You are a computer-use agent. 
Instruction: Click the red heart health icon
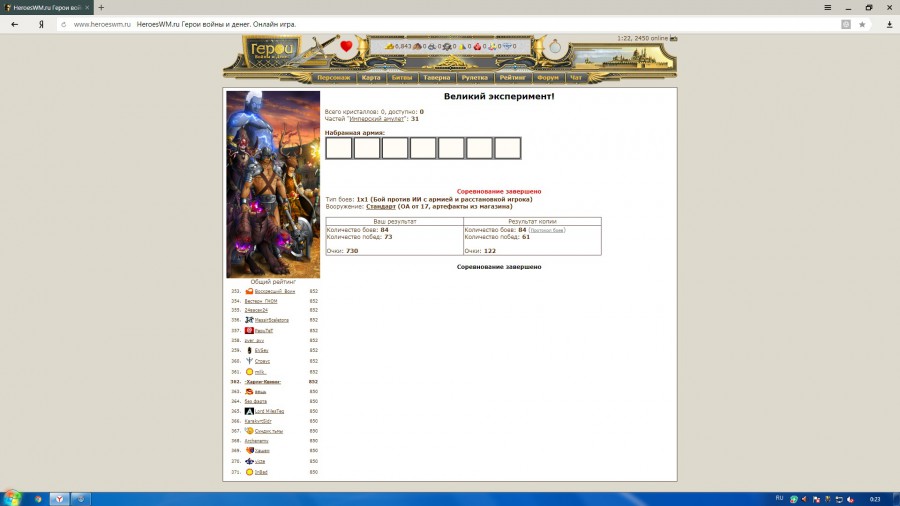346,46
